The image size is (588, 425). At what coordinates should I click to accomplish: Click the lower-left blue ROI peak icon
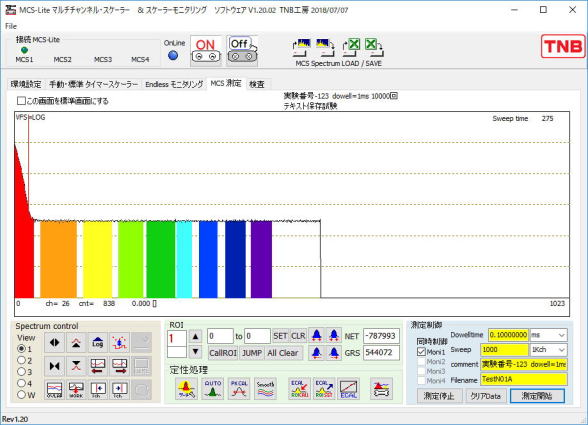point(316,353)
